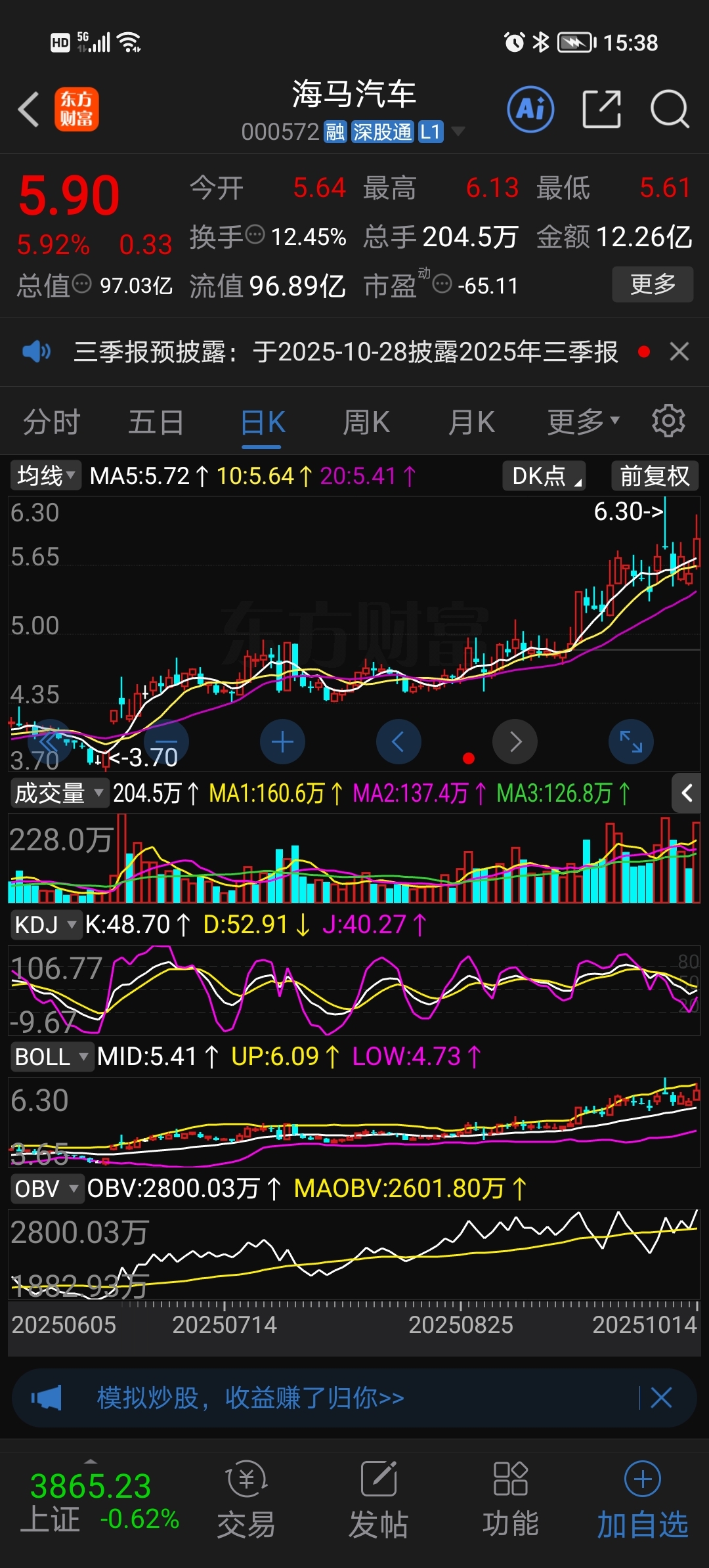Open the 均线 indicator dropdown
This screenshot has width=709, height=1568.
45,475
